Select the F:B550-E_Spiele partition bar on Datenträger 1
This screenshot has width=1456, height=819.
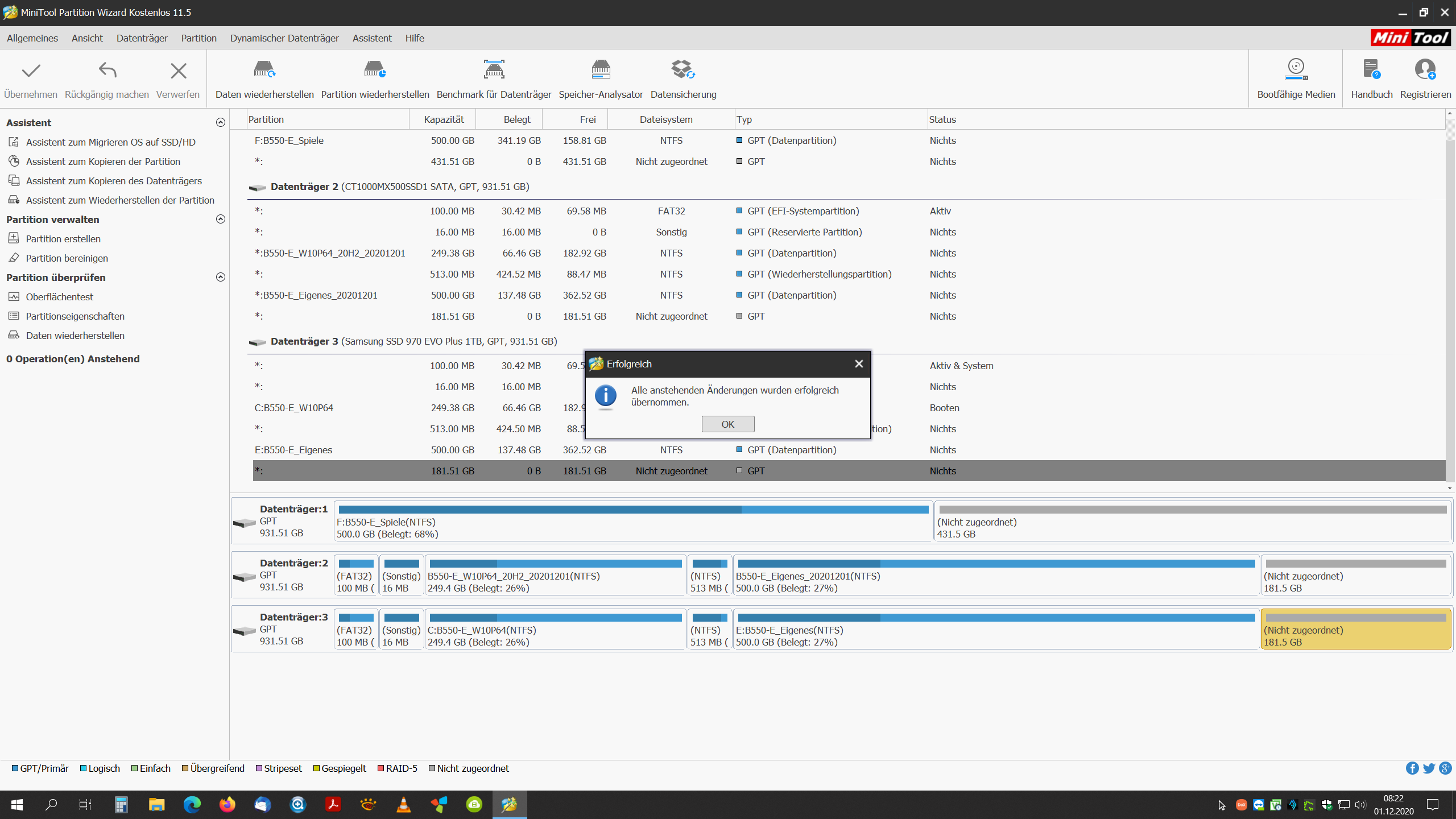[632, 522]
